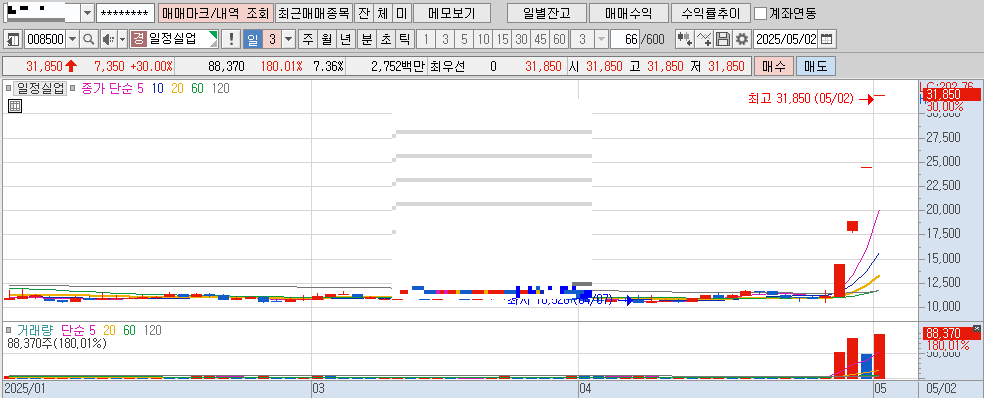Click the add indicator line icon
The image size is (984, 398).
pos(704,40)
